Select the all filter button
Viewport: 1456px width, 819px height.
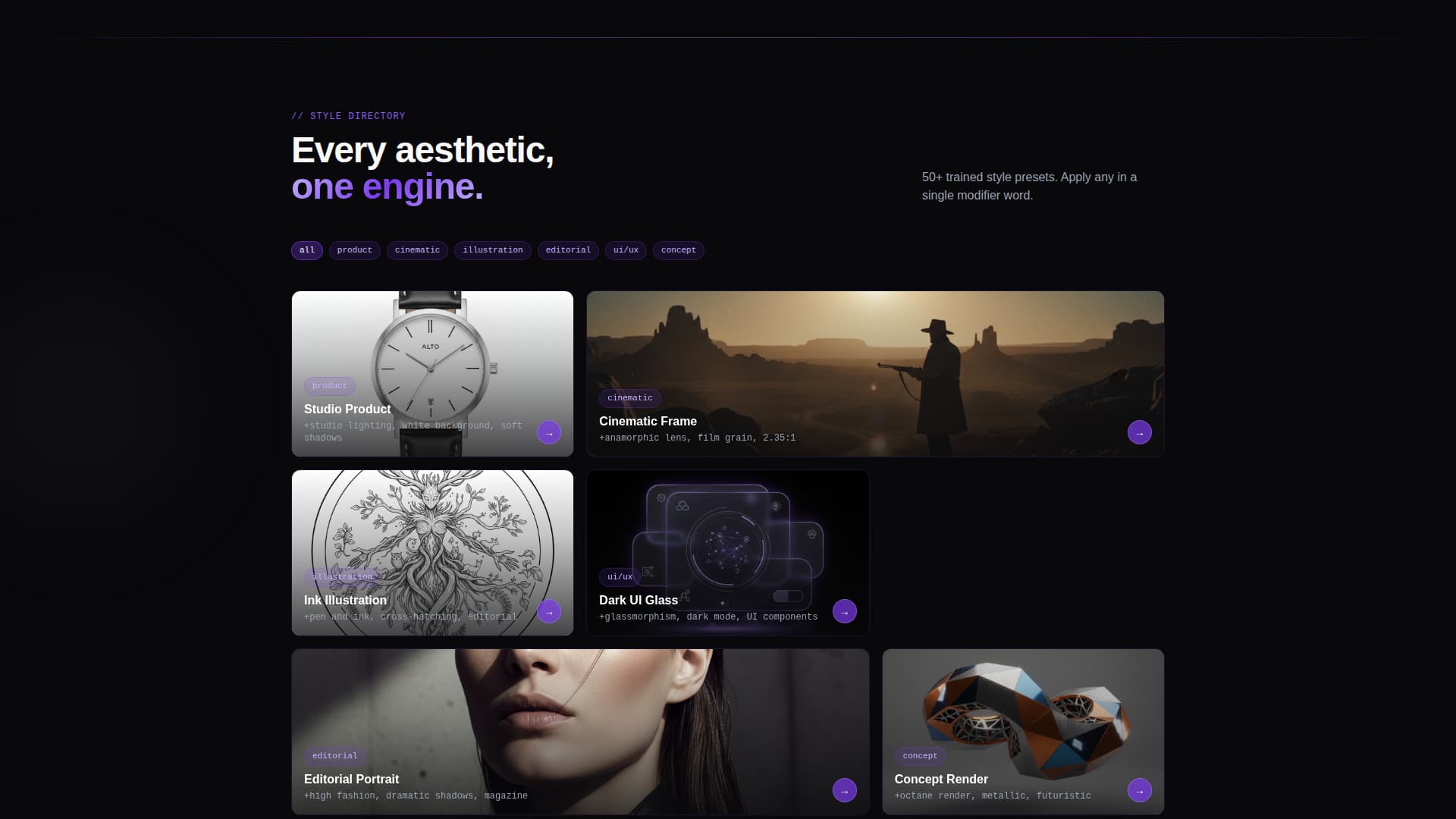coord(306,250)
